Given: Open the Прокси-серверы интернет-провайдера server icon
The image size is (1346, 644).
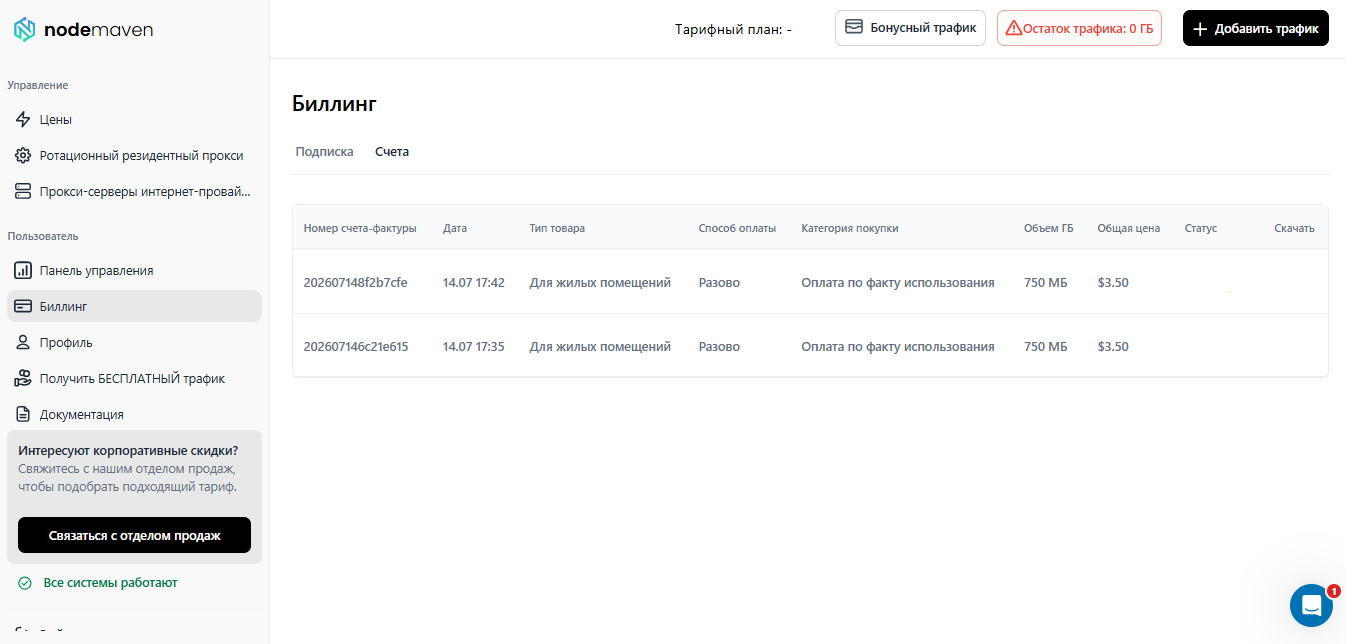Looking at the screenshot, I should point(23,192).
